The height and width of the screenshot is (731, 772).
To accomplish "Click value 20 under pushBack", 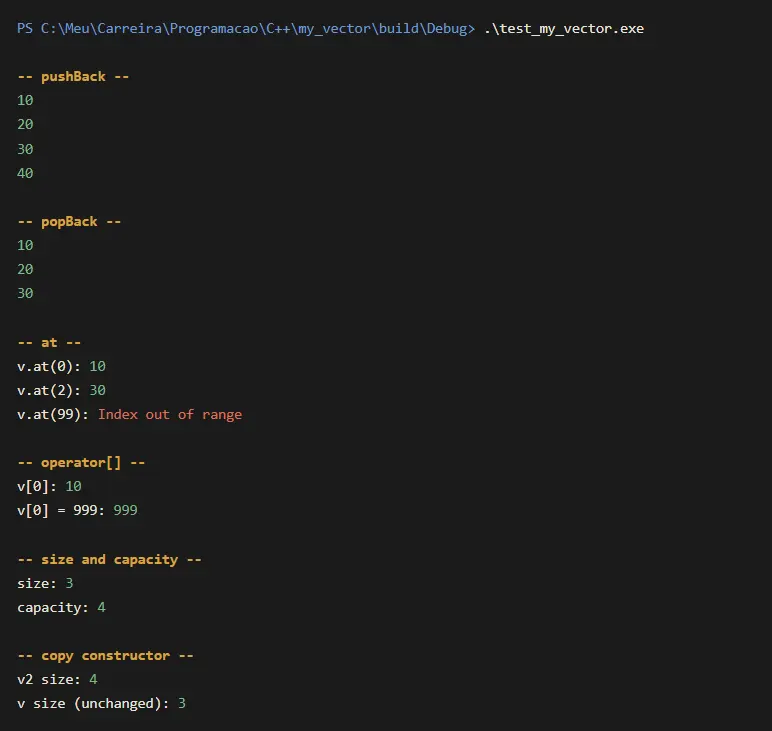I will tap(25, 124).
